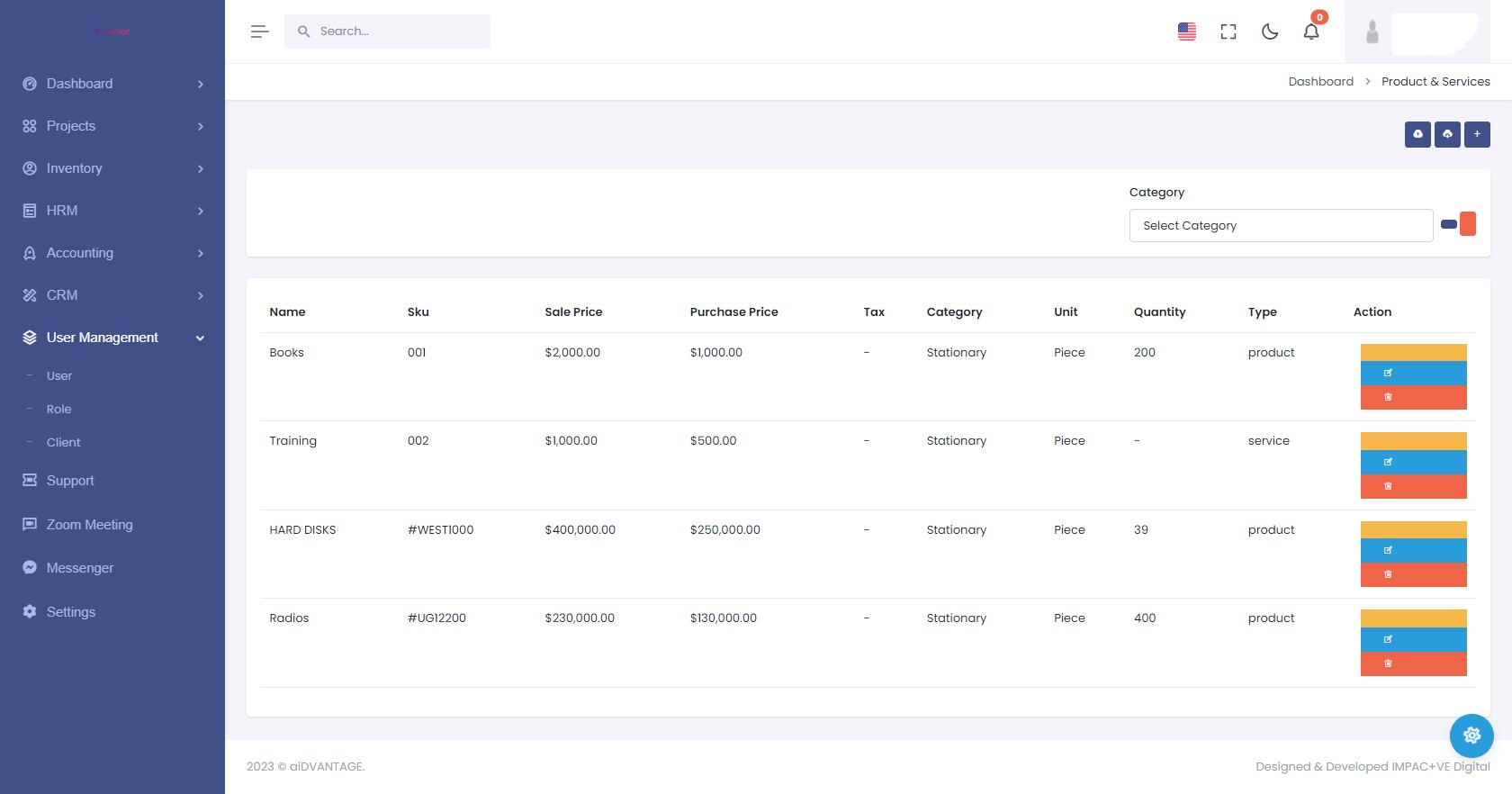Open the Messenger menu item
This screenshot has height=794, width=1512.
click(x=80, y=568)
